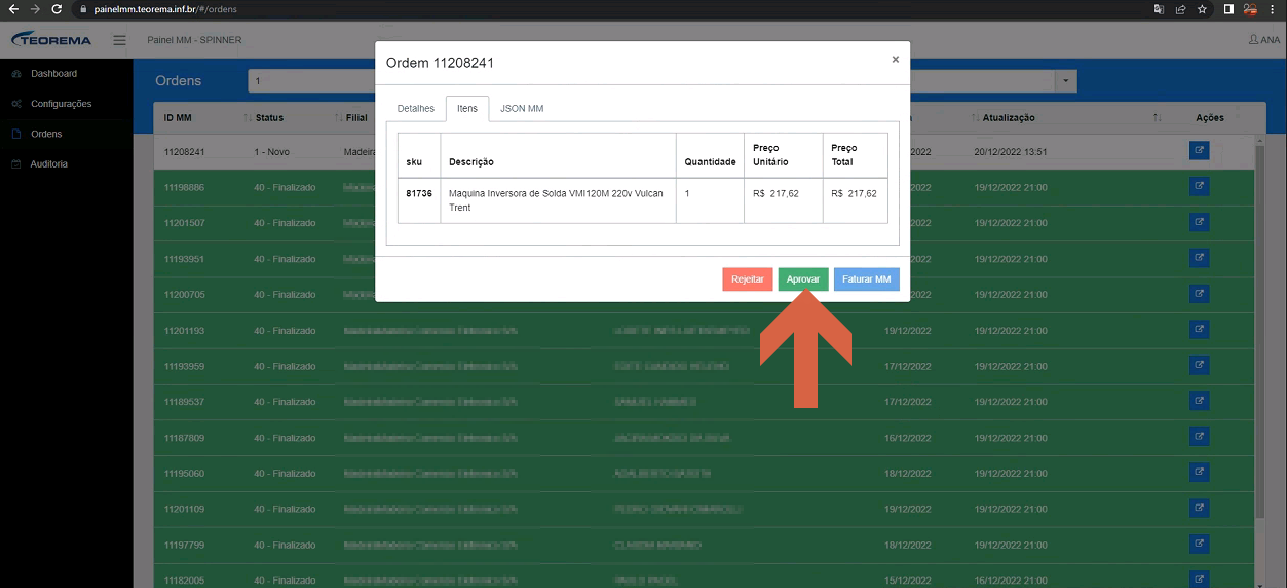
Task: Open actions for order 11195060
Action: pos(1199,473)
